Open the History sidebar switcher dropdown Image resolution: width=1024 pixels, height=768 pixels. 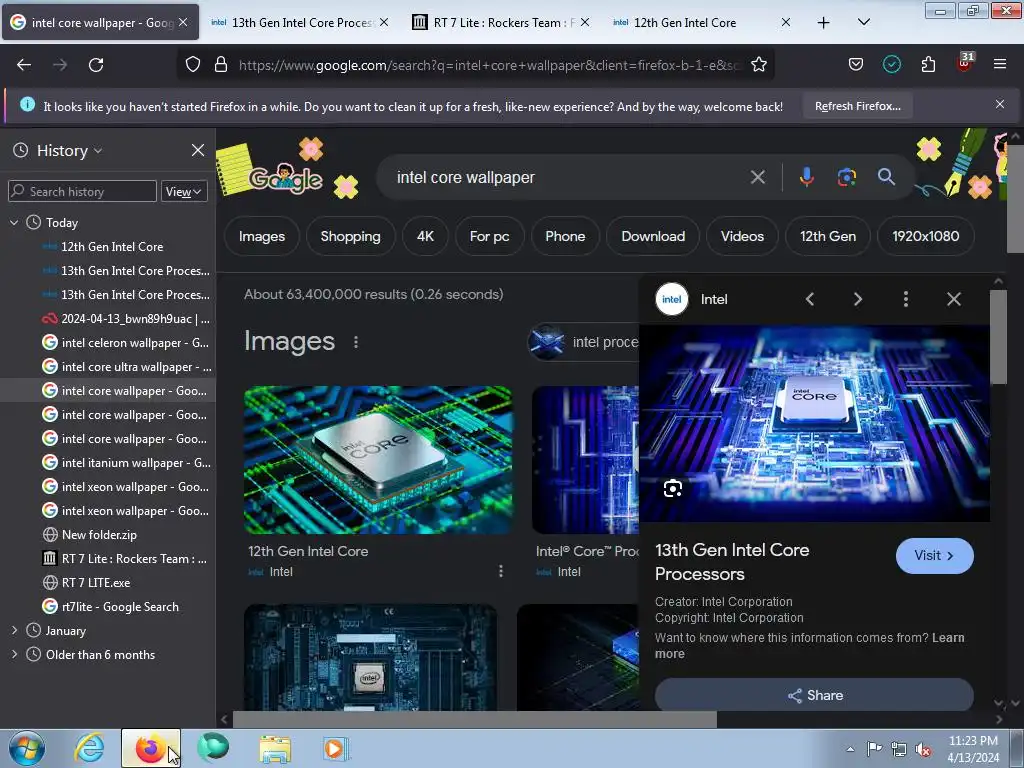pyautogui.click(x=69, y=150)
